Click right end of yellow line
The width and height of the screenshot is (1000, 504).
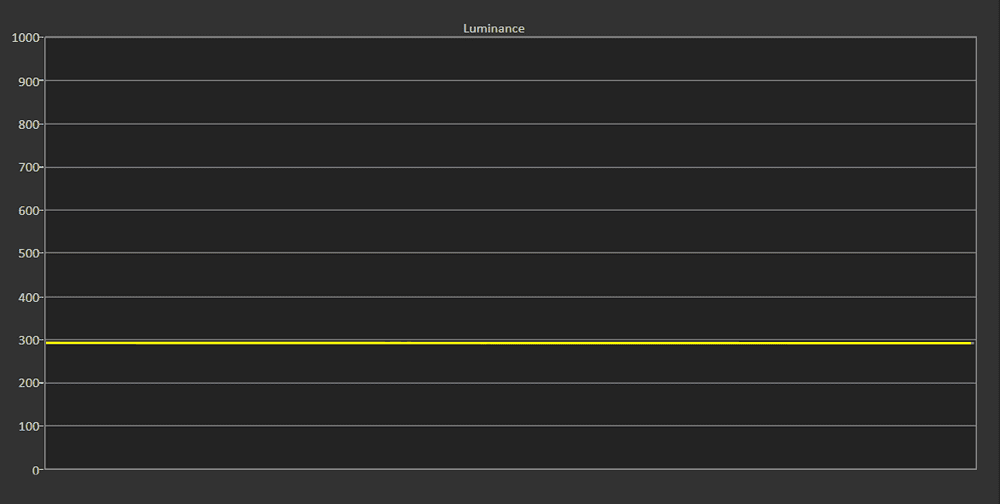970,343
